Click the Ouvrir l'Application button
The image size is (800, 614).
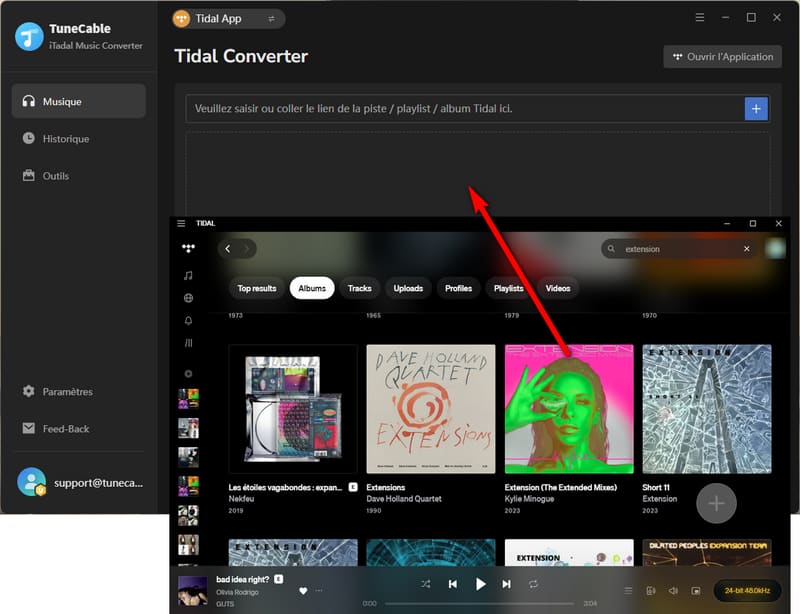722,57
